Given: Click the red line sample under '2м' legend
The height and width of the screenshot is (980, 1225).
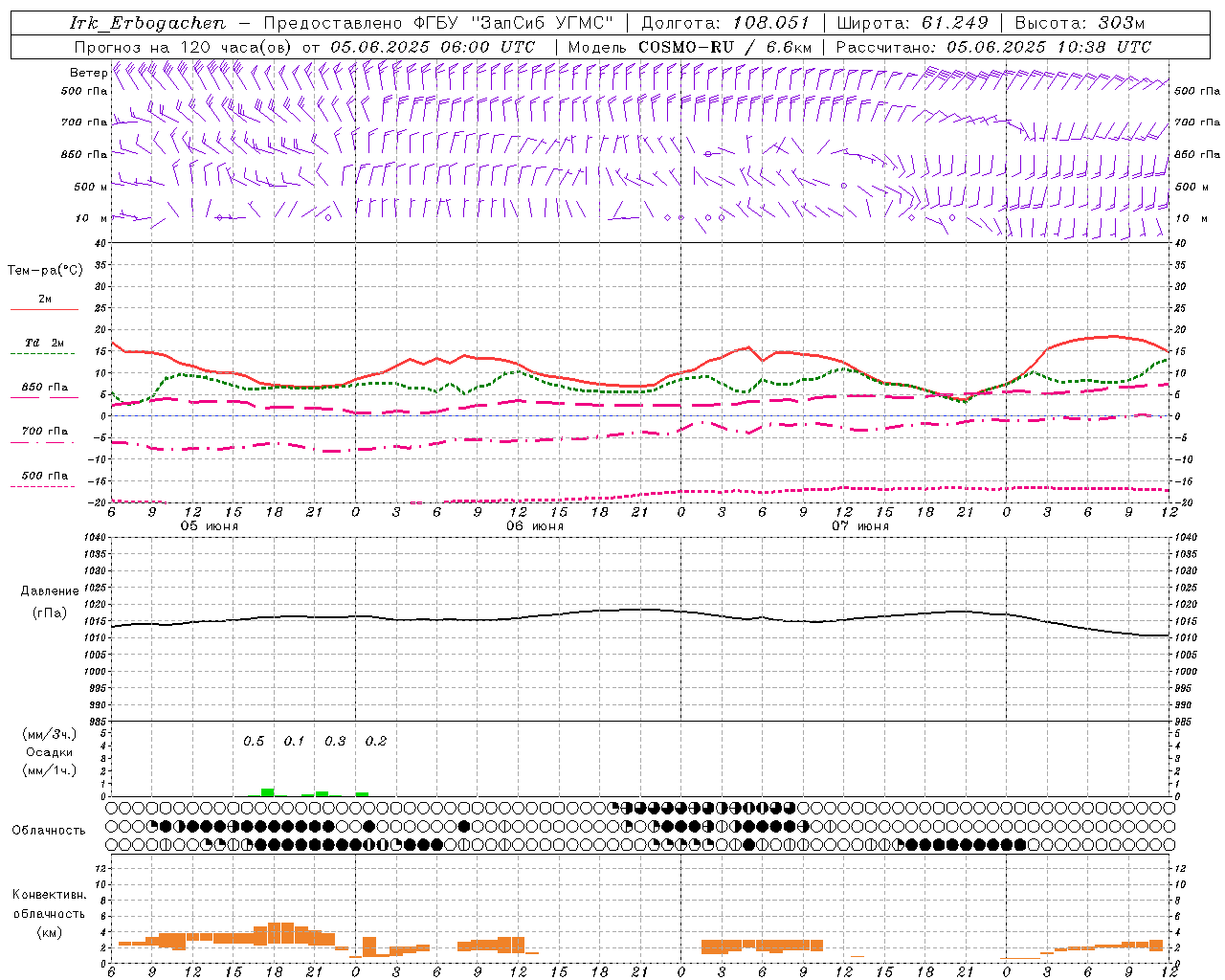Looking at the screenshot, I should 44,310.
